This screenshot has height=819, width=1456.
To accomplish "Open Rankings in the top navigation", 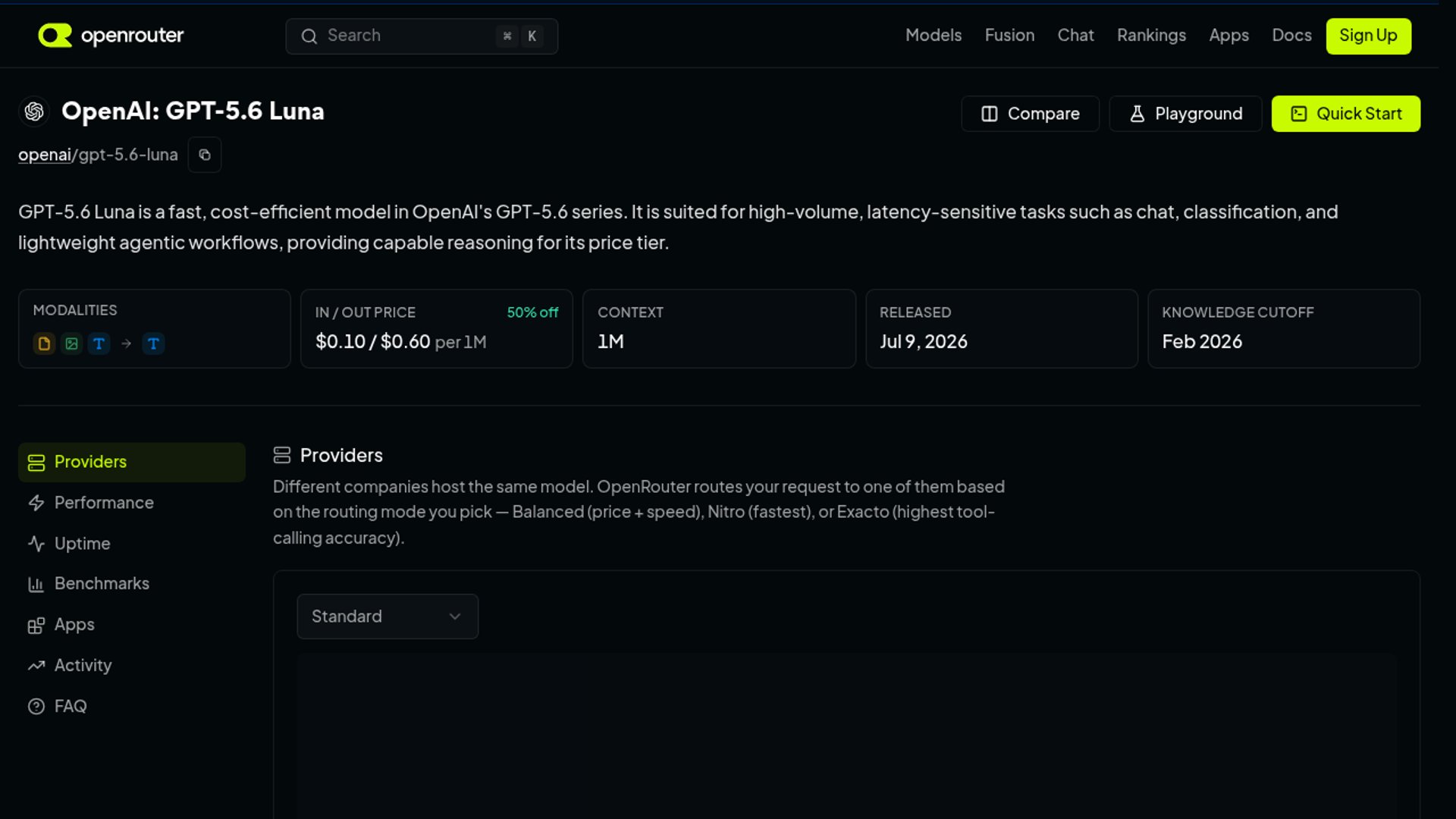I will click(x=1151, y=36).
